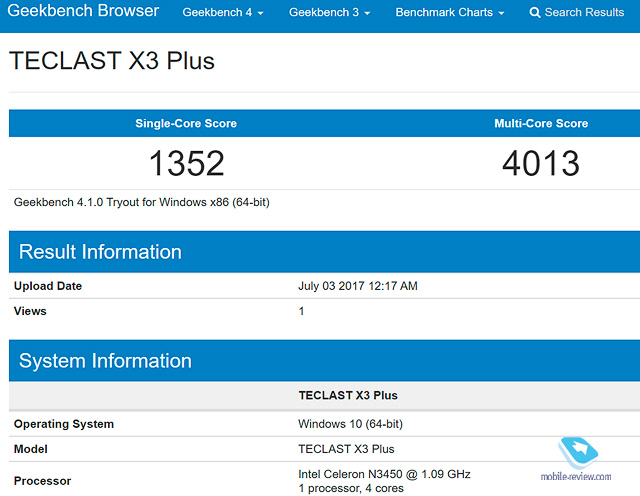The width and height of the screenshot is (640, 496).
Task: Click the Model label
Action: click(x=31, y=449)
